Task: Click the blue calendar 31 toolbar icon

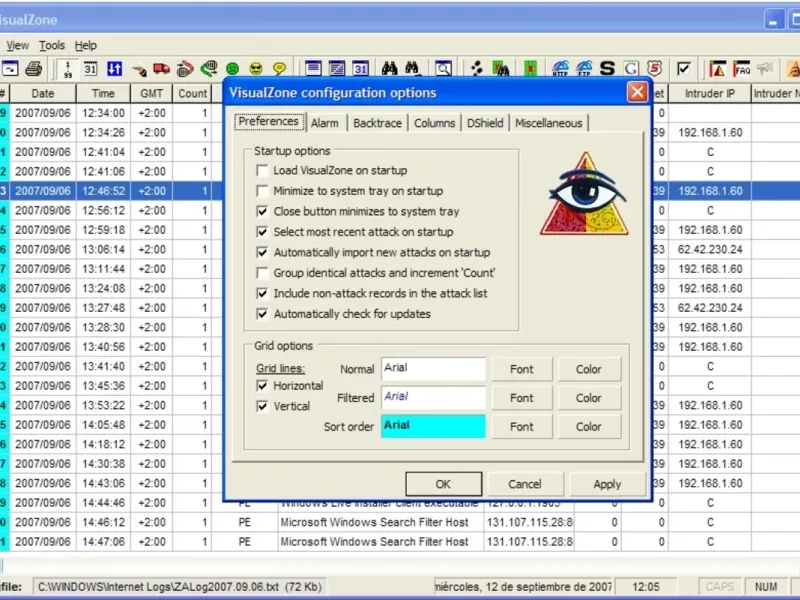Action: [x=360, y=68]
